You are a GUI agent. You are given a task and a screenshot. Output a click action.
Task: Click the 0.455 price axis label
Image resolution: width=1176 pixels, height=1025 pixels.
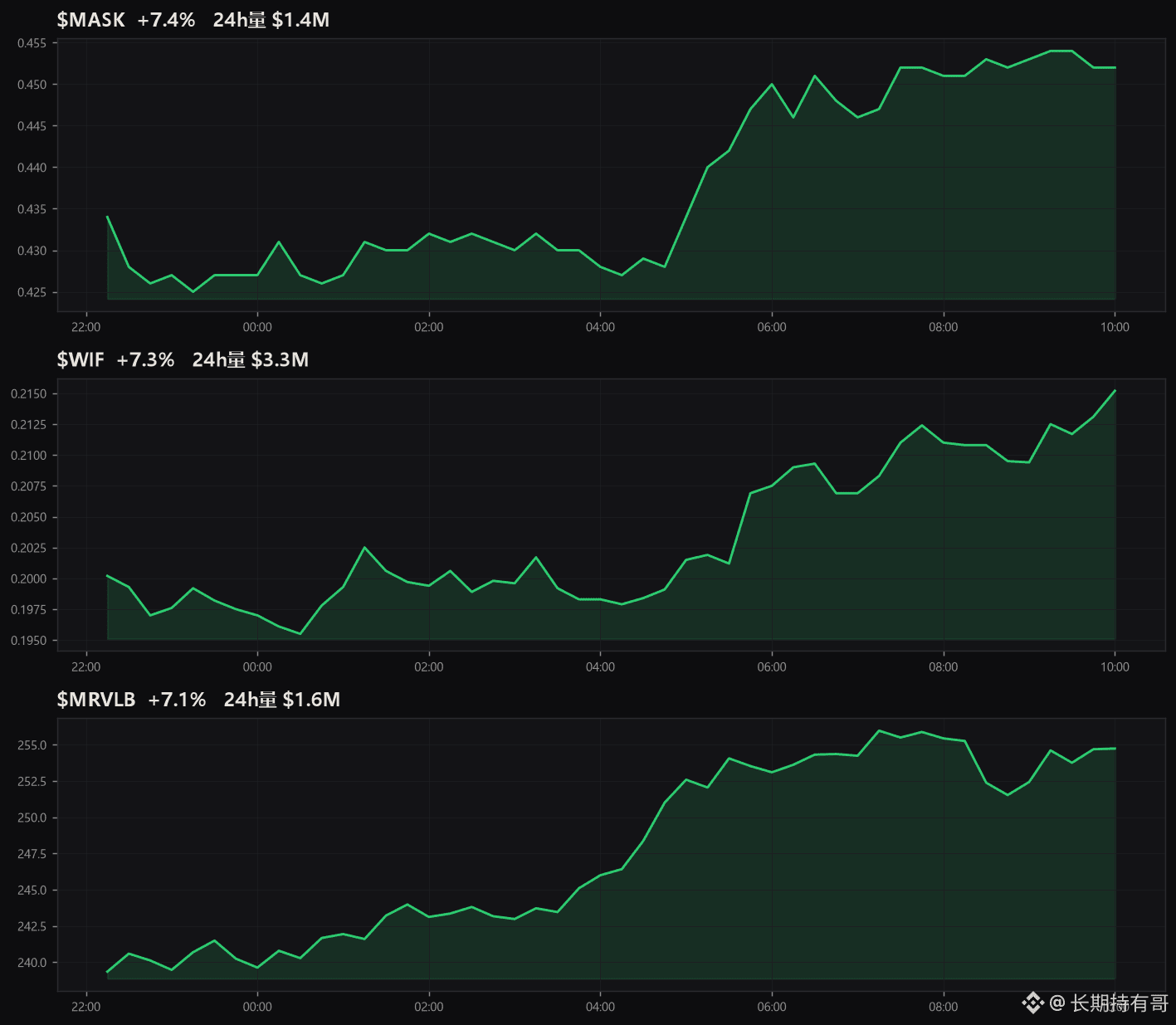pyautogui.click(x=32, y=43)
